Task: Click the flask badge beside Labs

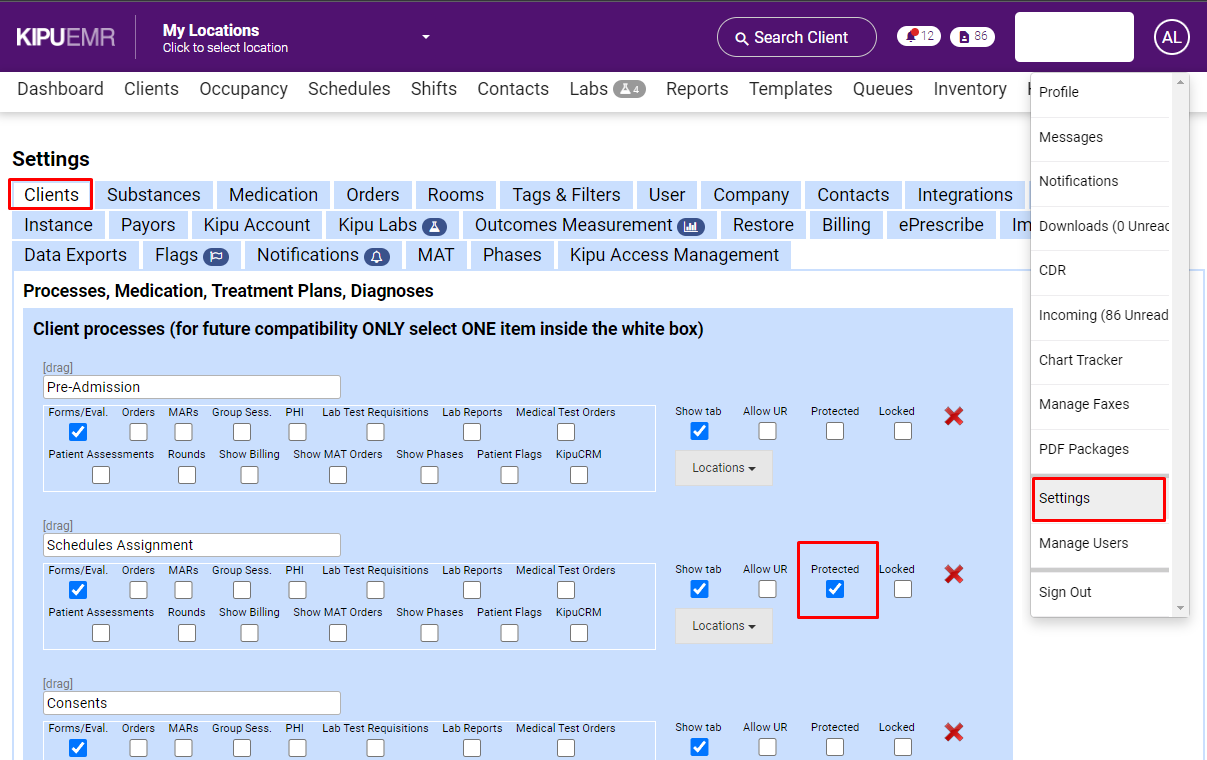Action: (629, 89)
